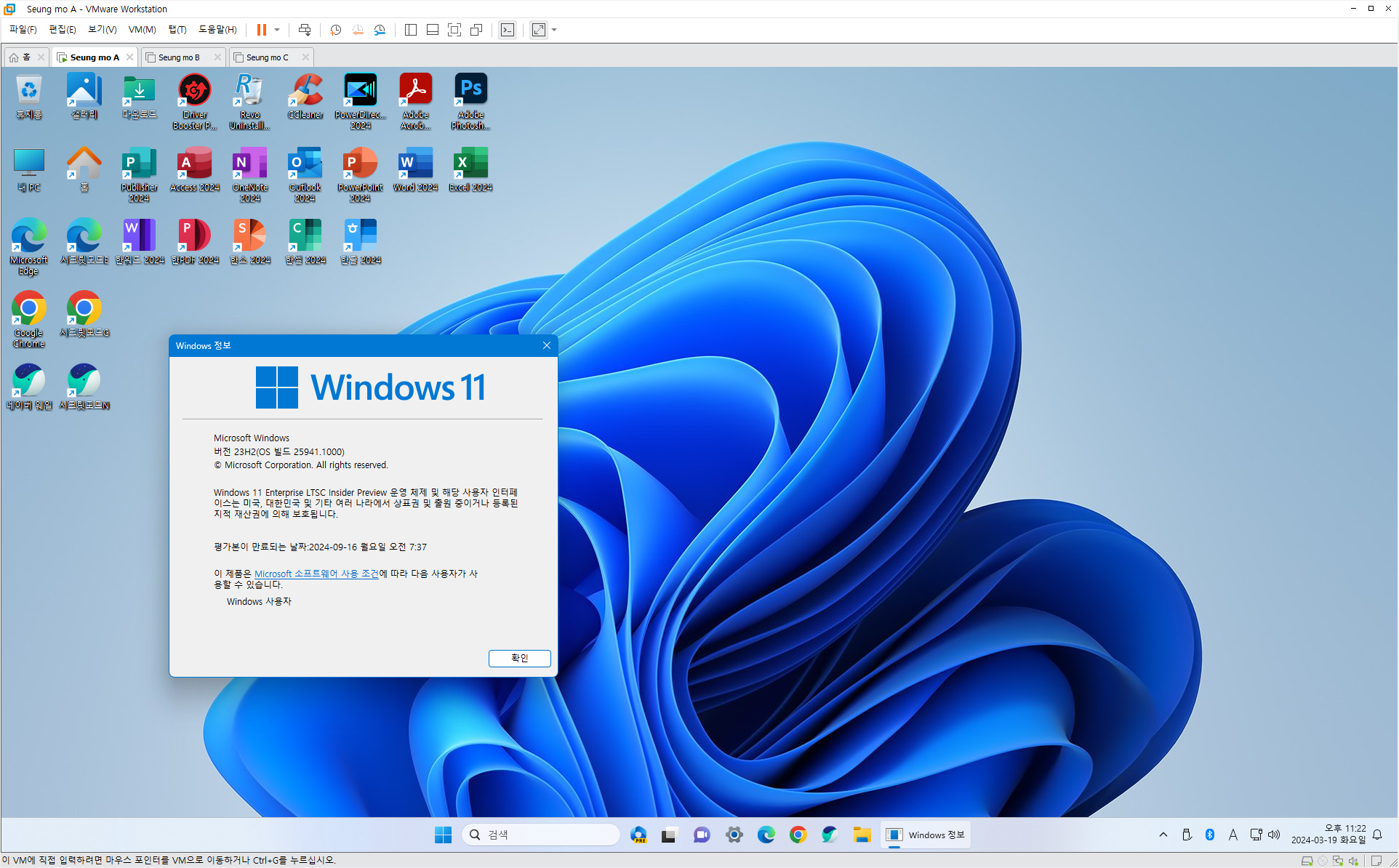This screenshot has height=868, width=1399.
Task: Select the 한워드 2024 desktop icon
Action: 139,242
